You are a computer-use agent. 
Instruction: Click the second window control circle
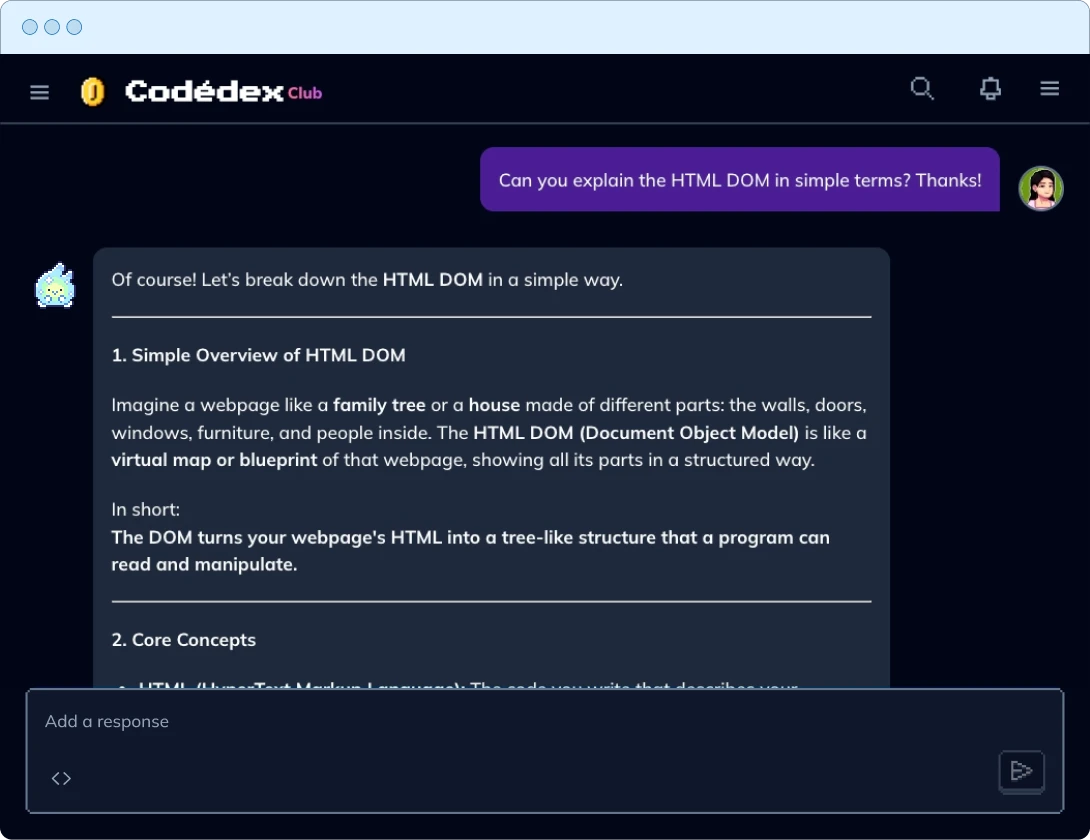52,27
